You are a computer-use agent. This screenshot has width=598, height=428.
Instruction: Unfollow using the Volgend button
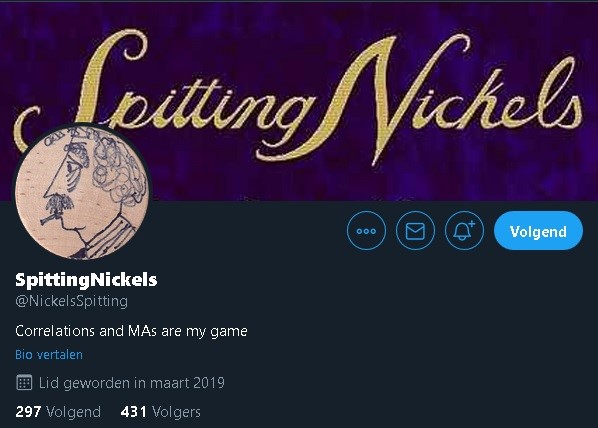coord(538,231)
